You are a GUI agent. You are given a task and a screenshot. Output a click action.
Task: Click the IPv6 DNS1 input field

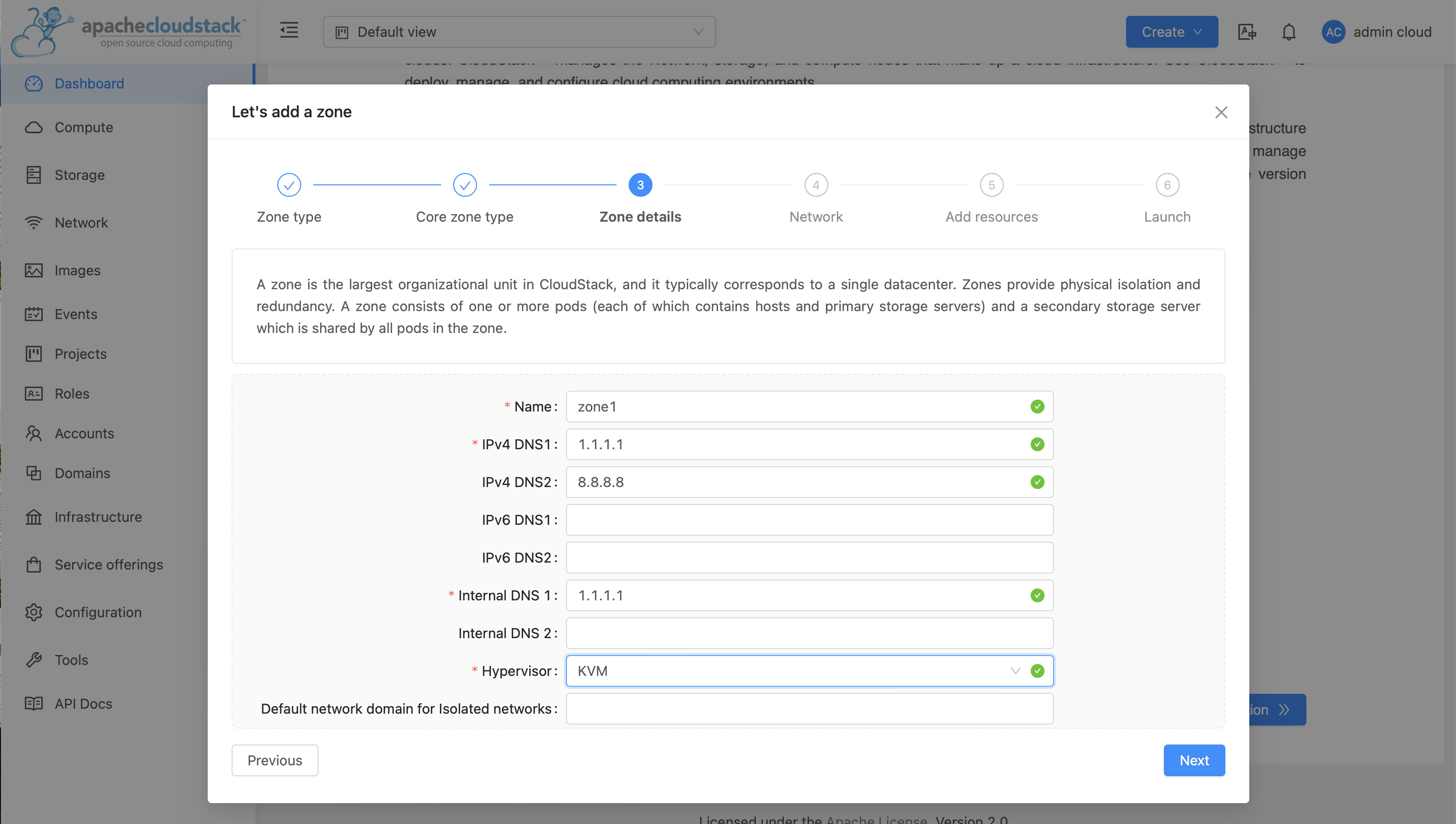coord(809,519)
